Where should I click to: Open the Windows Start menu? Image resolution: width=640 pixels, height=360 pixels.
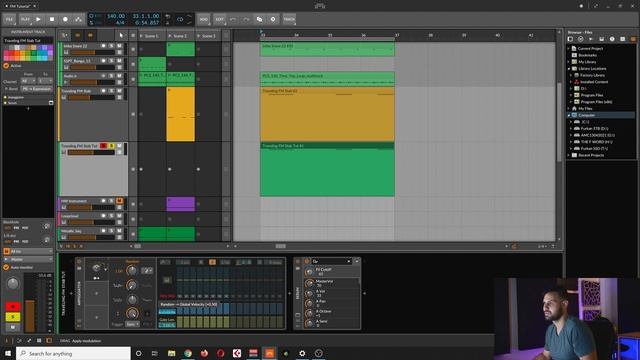point(8,353)
